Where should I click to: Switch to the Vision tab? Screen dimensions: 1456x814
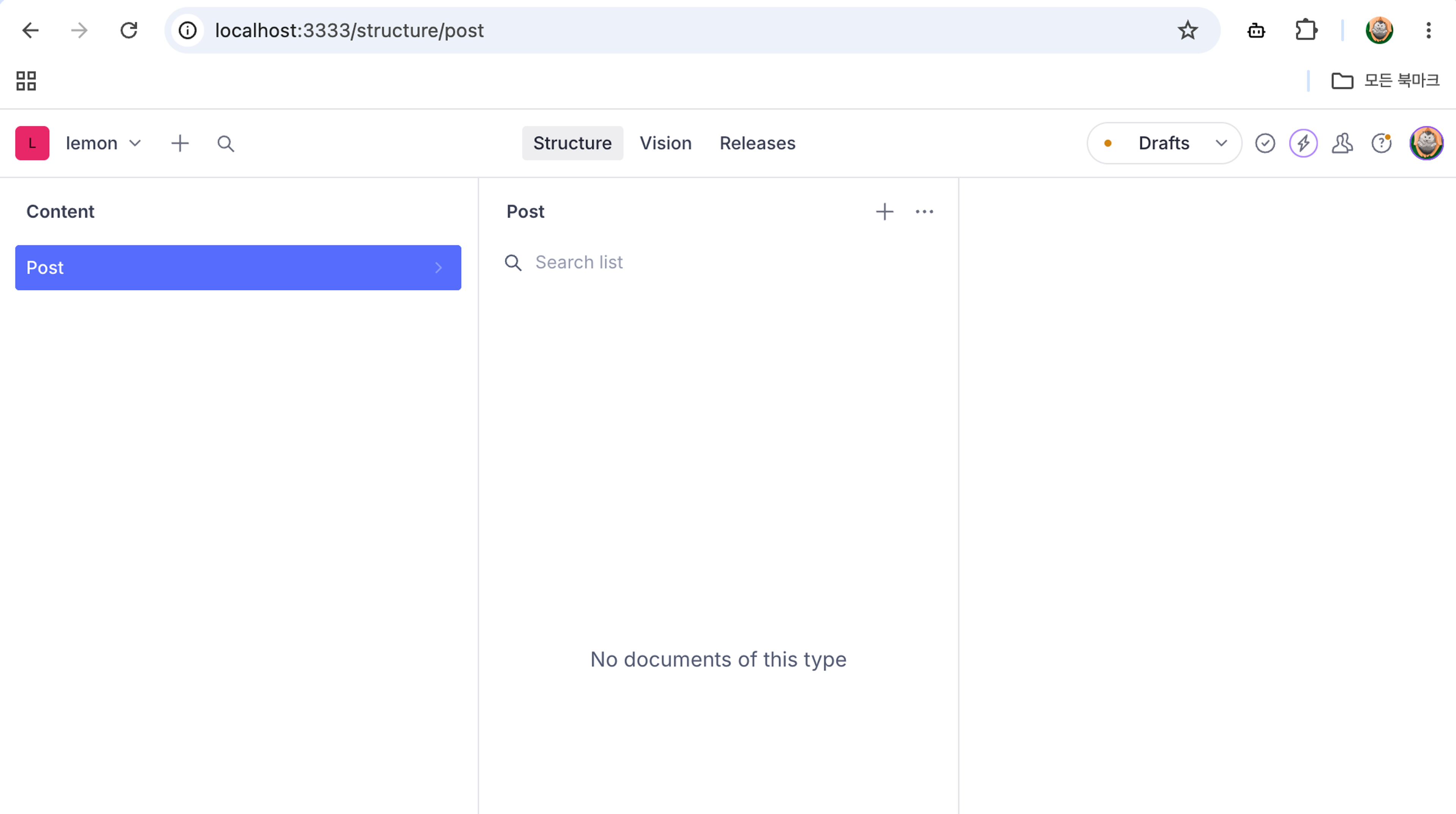pyautogui.click(x=665, y=143)
